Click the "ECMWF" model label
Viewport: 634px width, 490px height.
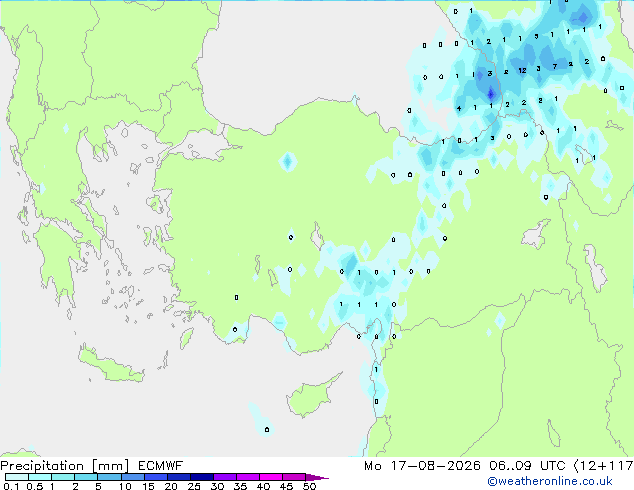161,466
